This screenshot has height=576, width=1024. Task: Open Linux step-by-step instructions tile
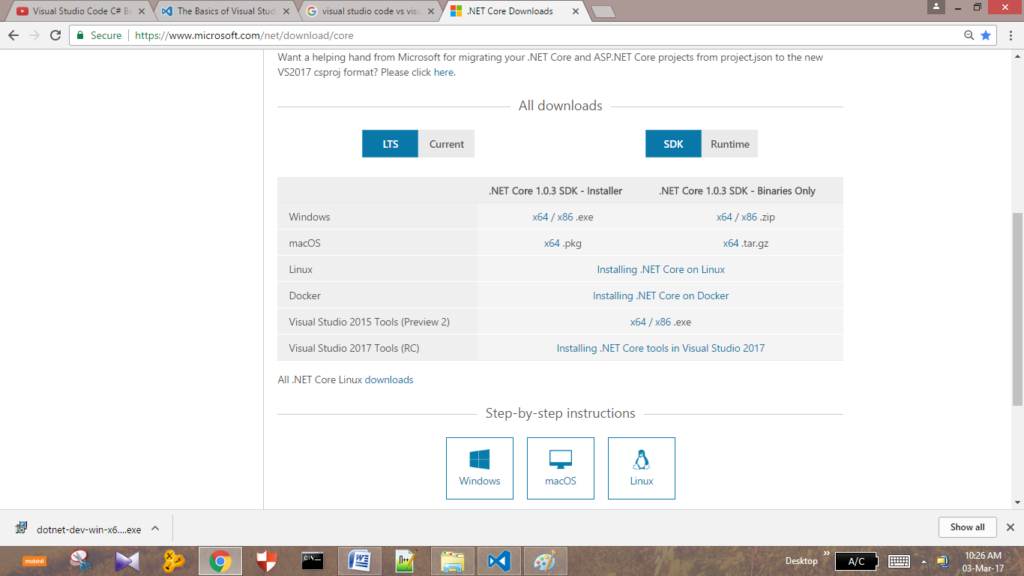click(641, 468)
